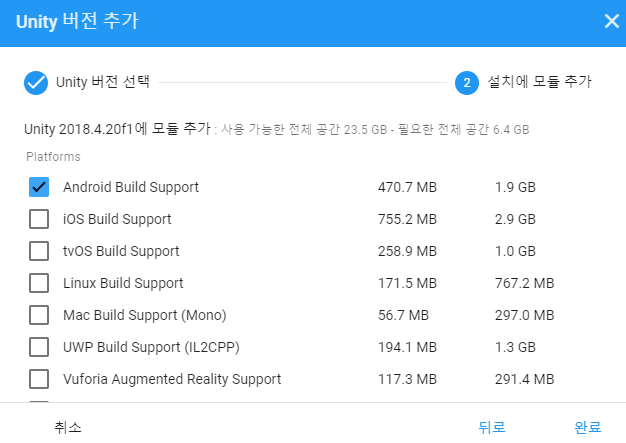
Task: Tick Linux Build Support checkbox
Action: click(39, 283)
